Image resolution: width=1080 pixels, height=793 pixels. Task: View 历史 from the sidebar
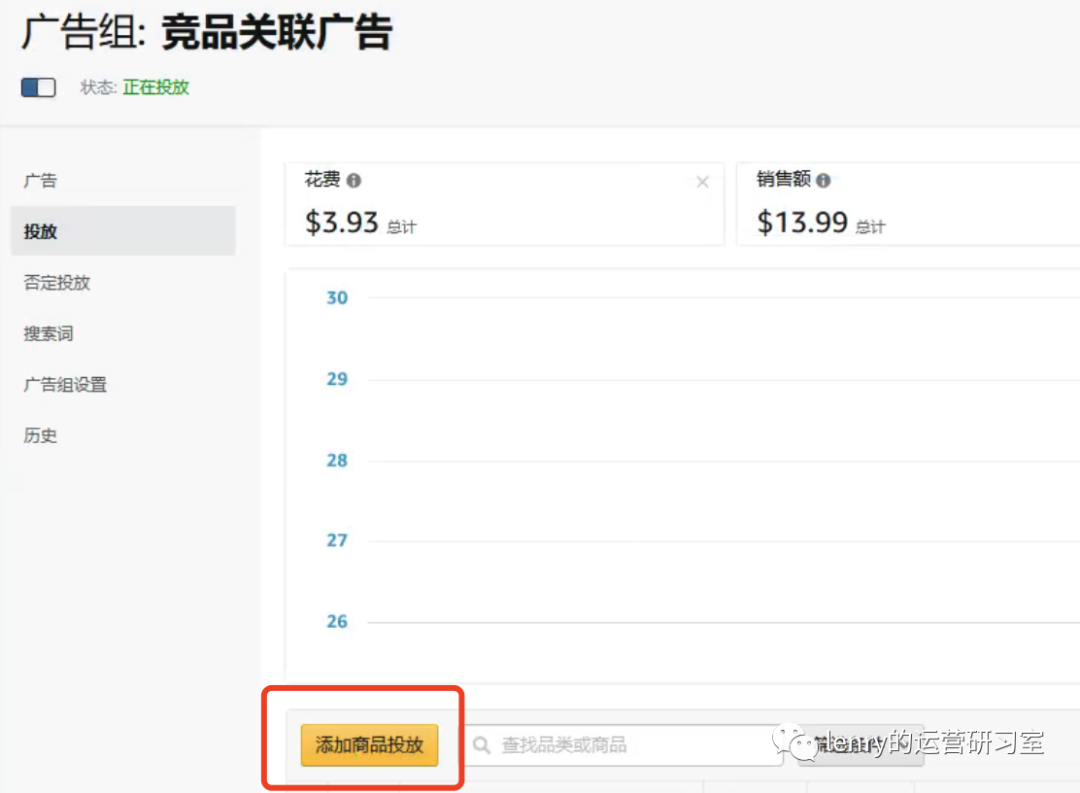[40, 435]
